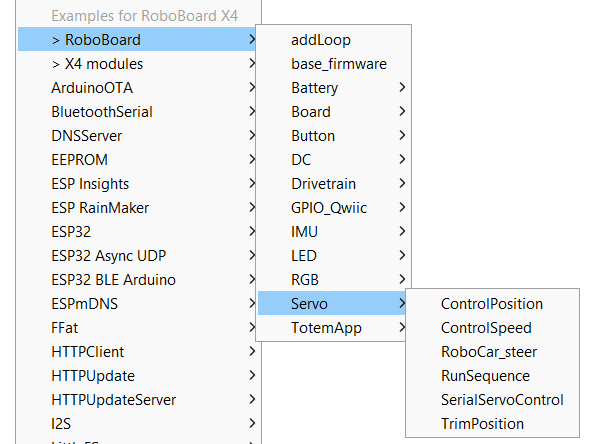590x444 pixels.
Task: Open the BluetoothSerial examples submenu
Action: coord(138,112)
